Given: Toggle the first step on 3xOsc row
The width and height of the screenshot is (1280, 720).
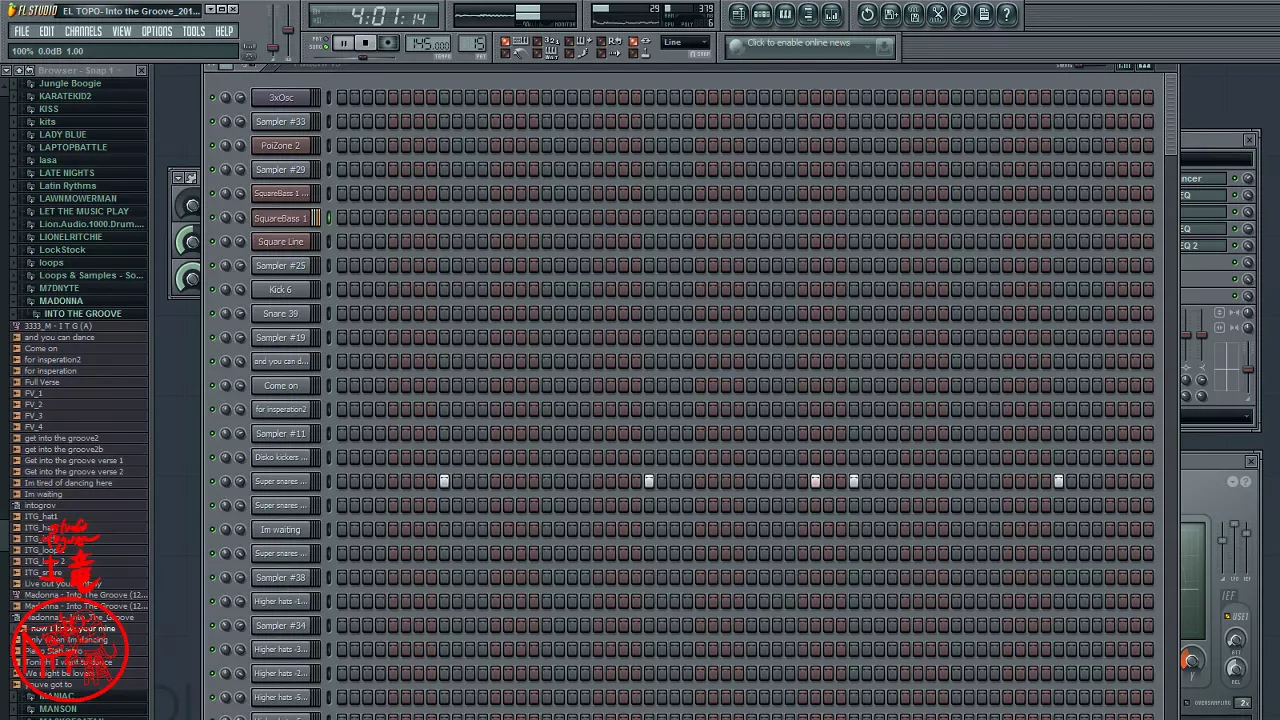Looking at the screenshot, I should [x=342, y=97].
